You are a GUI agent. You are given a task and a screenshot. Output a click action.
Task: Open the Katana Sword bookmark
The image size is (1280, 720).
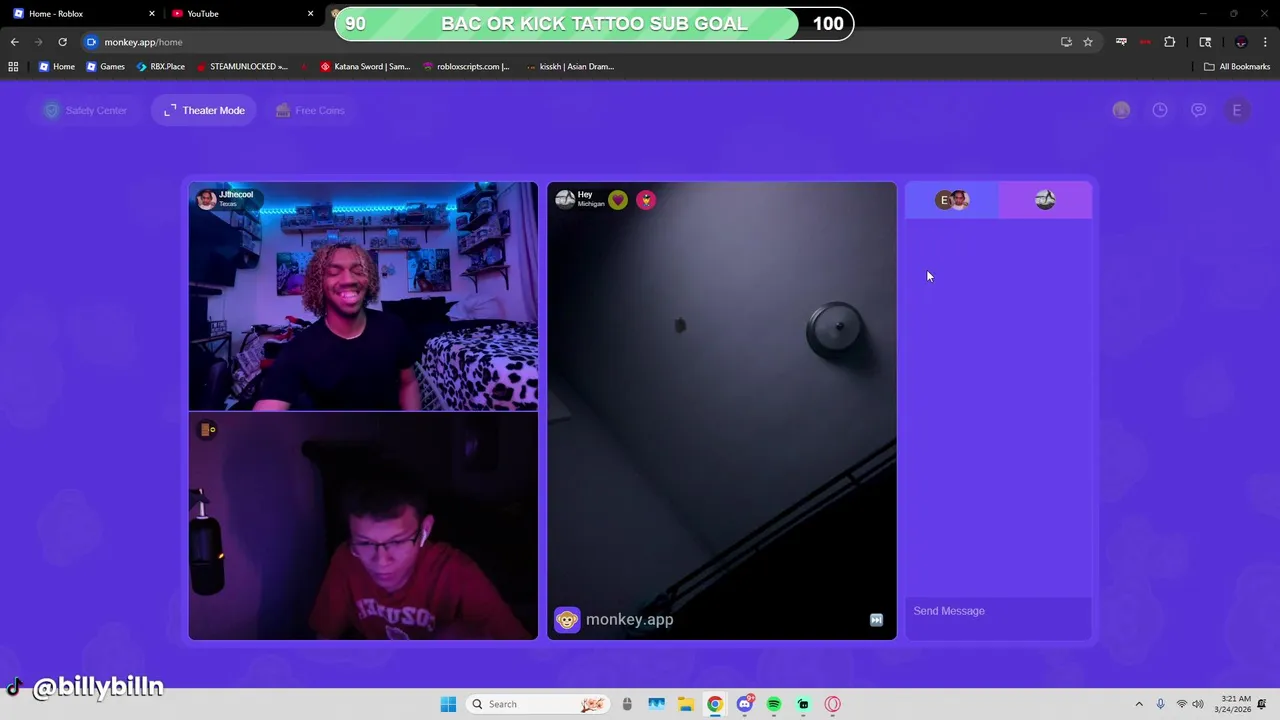pos(365,67)
